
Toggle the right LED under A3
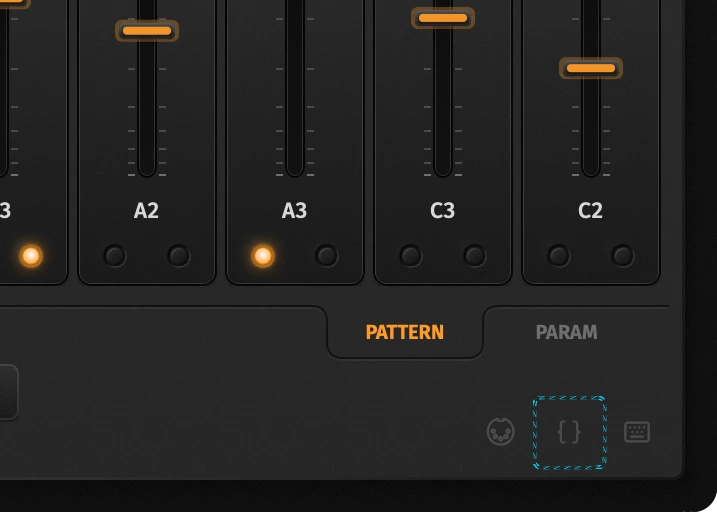pos(327,256)
